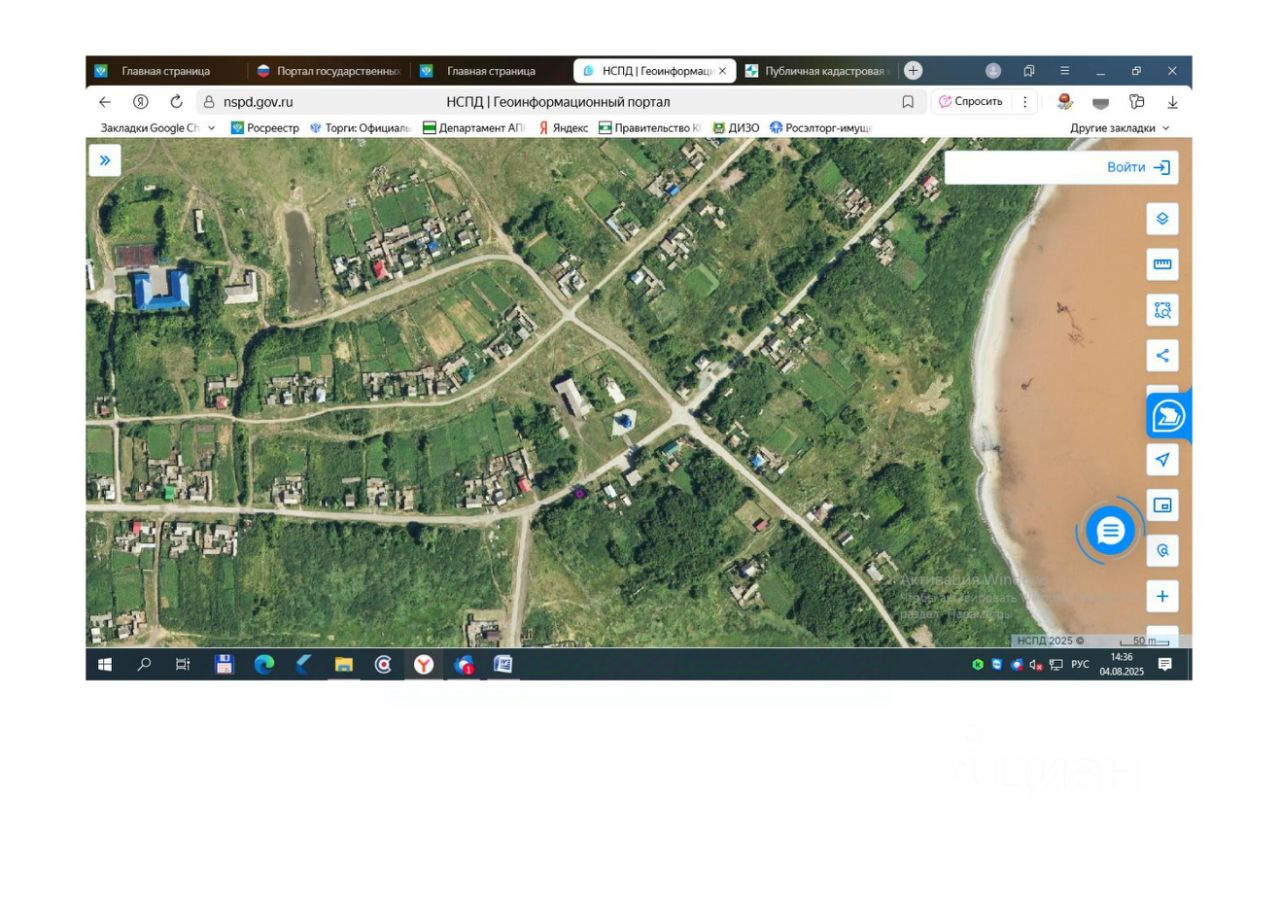Open Yandex Browser in the taskbar
Image resolution: width=1280 pixels, height=904 pixels.
point(424,664)
